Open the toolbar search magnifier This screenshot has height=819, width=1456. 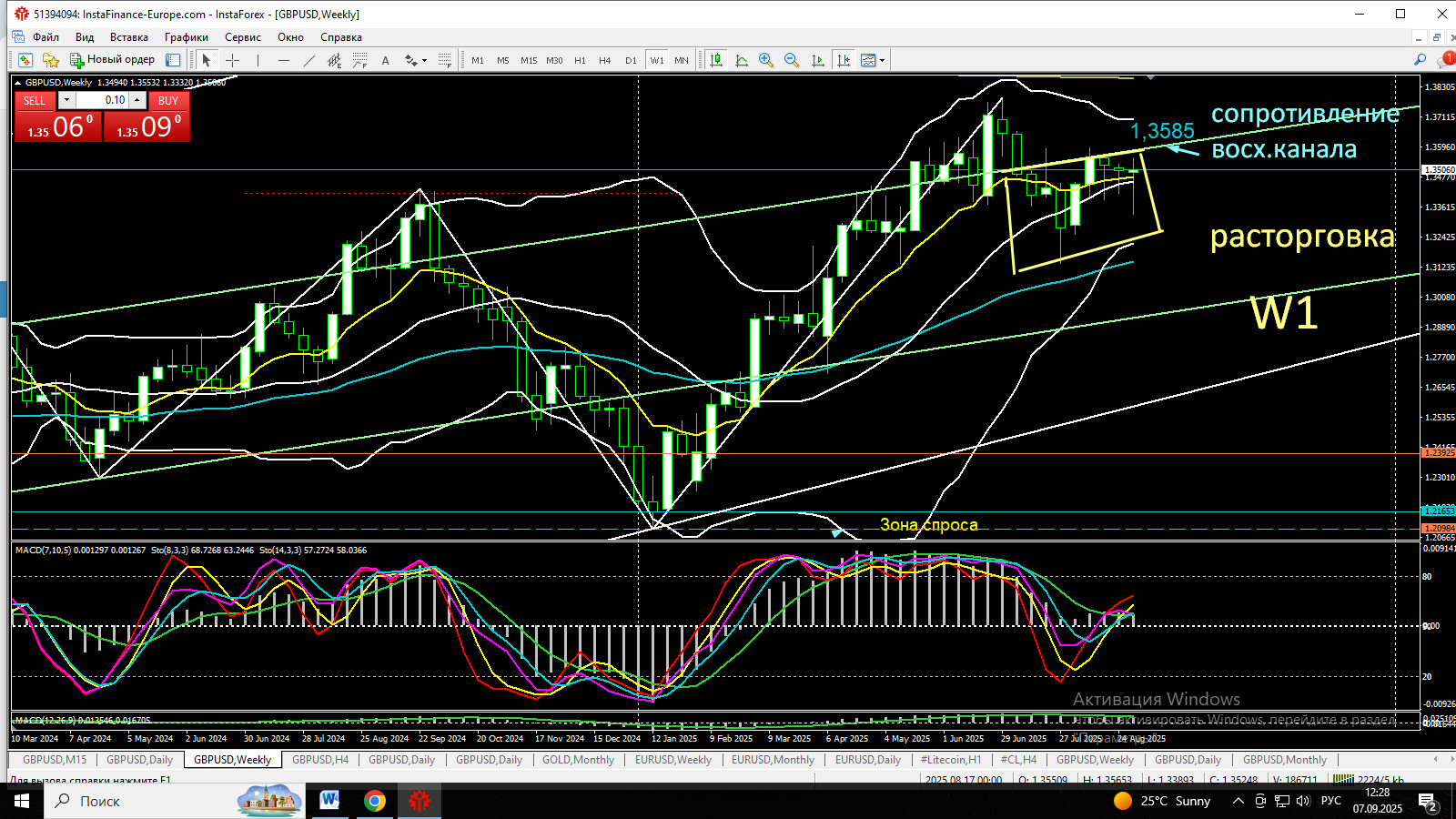(x=1420, y=60)
